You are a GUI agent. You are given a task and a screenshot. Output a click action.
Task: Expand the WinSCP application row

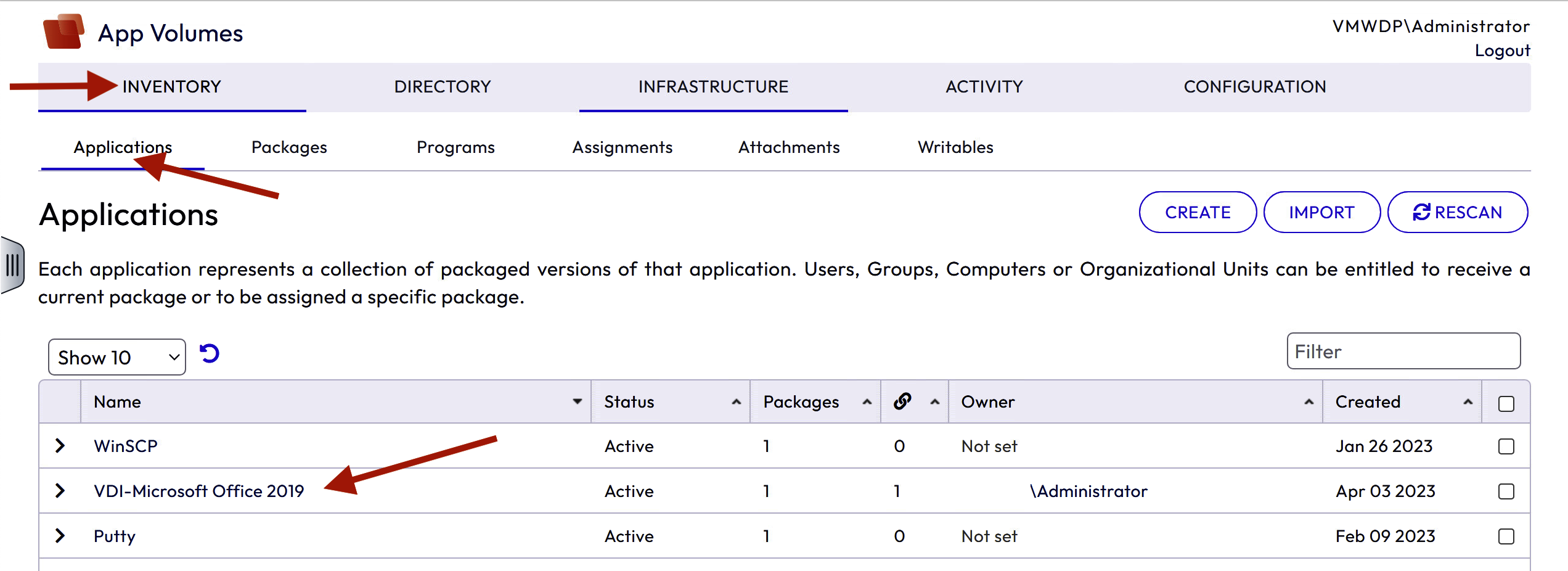pos(60,446)
